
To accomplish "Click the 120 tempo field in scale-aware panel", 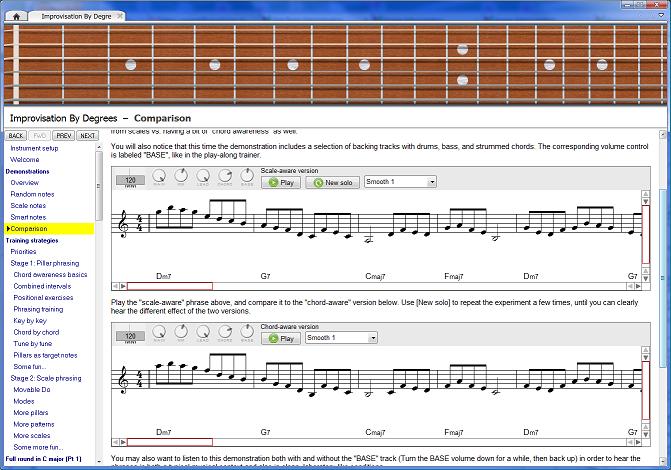I will [130, 181].
